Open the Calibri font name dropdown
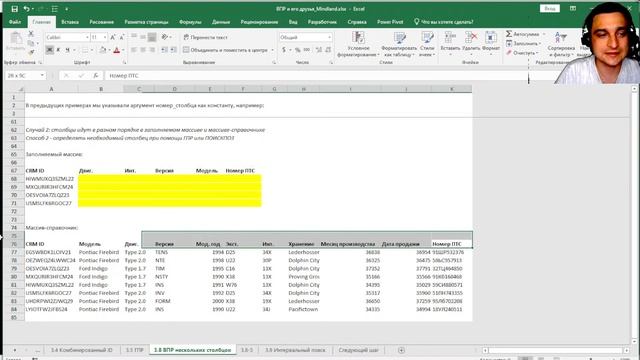 87,37
